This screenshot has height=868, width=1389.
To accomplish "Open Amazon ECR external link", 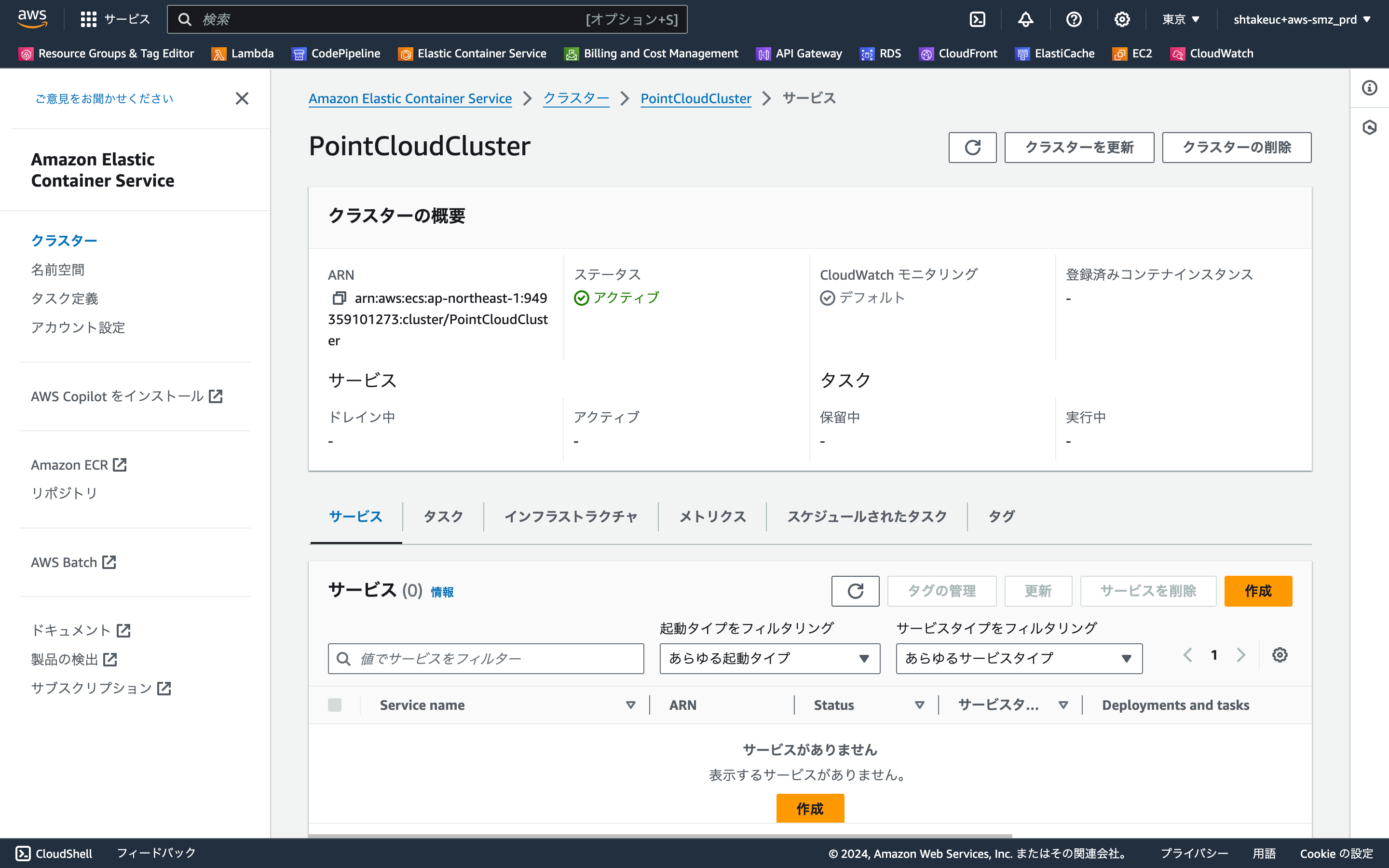I will click(x=79, y=465).
